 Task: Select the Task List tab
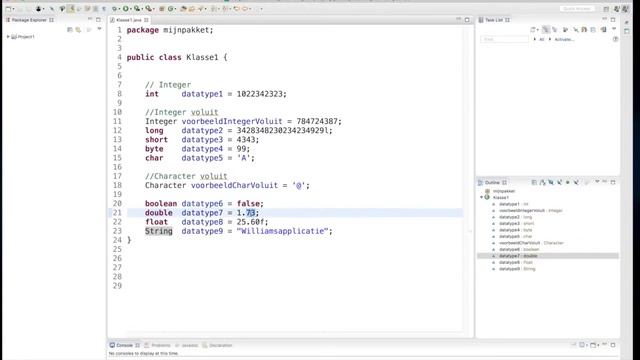coord(494,20)
